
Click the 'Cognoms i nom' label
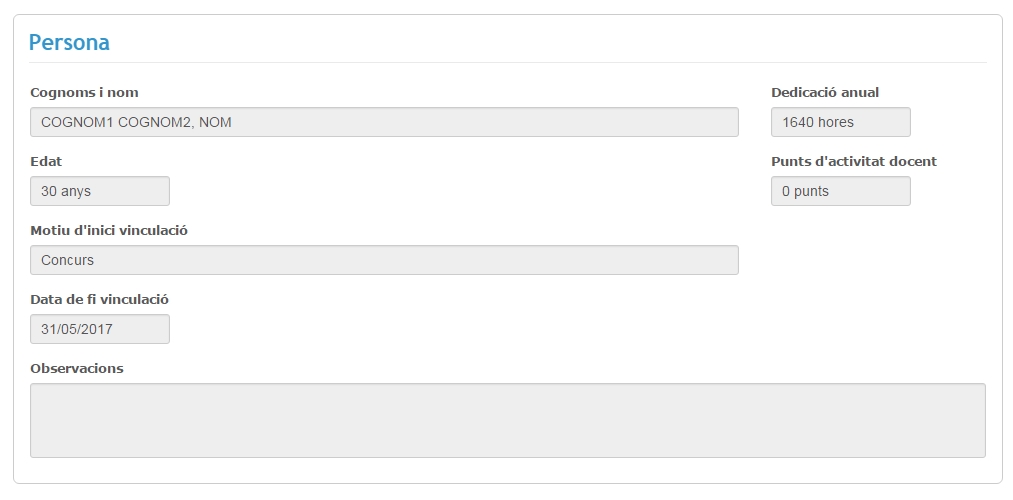pos(84,93)
